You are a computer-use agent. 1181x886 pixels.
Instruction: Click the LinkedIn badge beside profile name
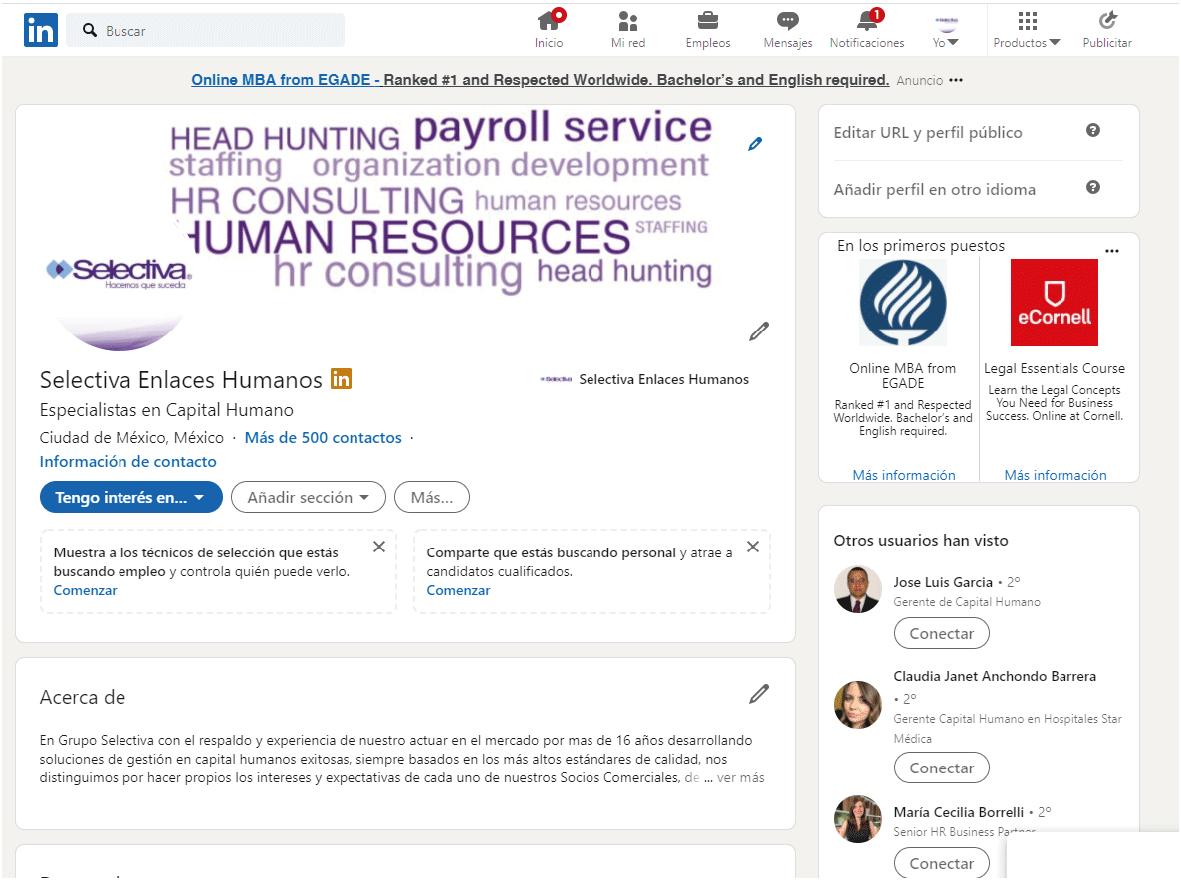pos(341,378)
